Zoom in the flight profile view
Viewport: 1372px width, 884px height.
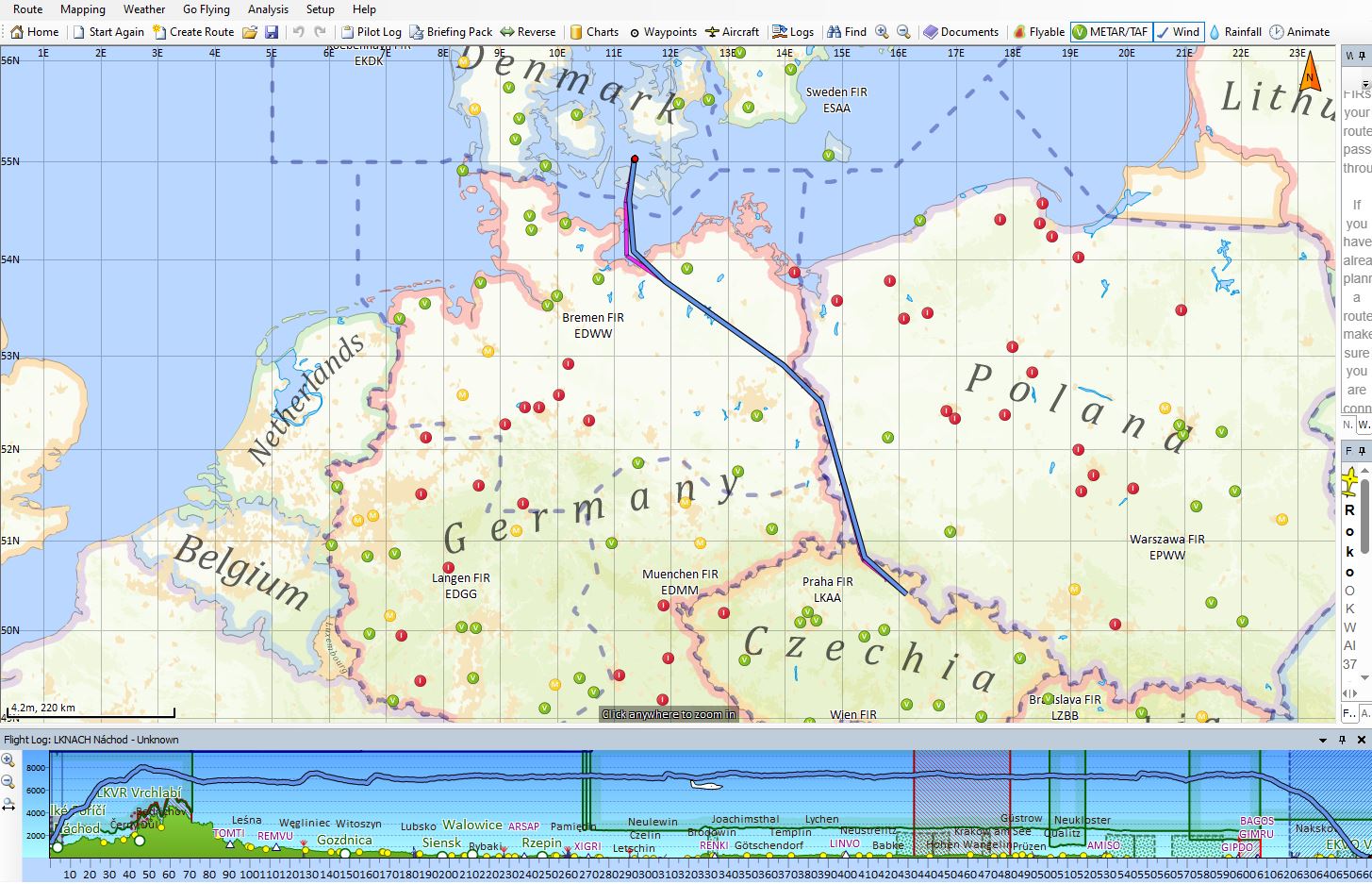[8, 760]
